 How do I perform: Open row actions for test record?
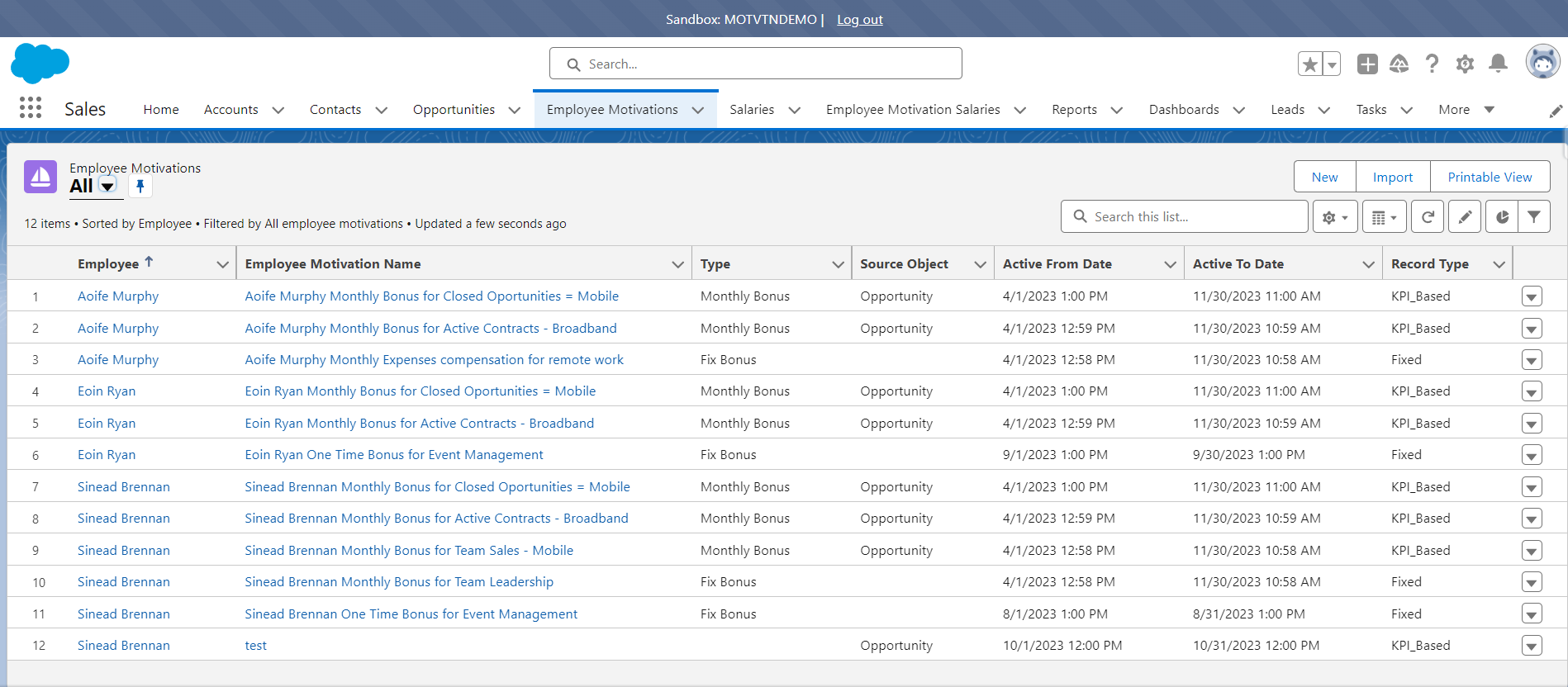pos(1532,646)
